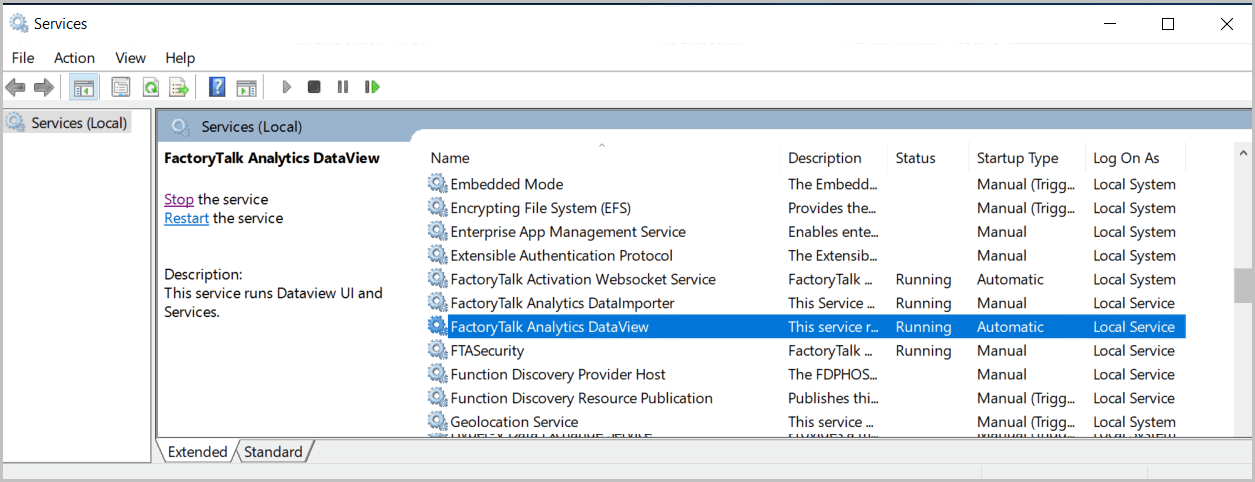Click gear icon beside Embedded Mode

coord(437,184)
